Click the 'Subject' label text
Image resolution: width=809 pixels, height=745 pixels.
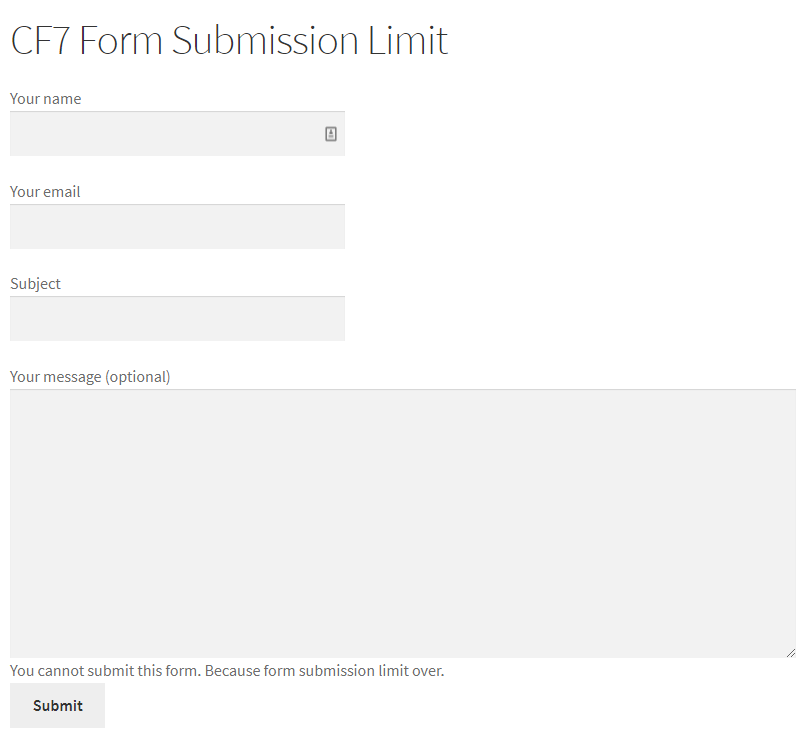click(x=36, y=284)
